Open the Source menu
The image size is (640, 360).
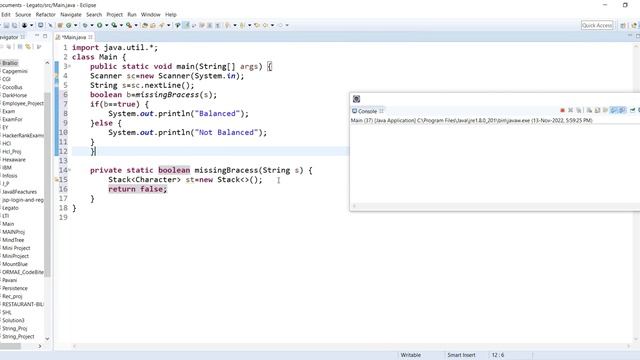click(x=23, y=14)
